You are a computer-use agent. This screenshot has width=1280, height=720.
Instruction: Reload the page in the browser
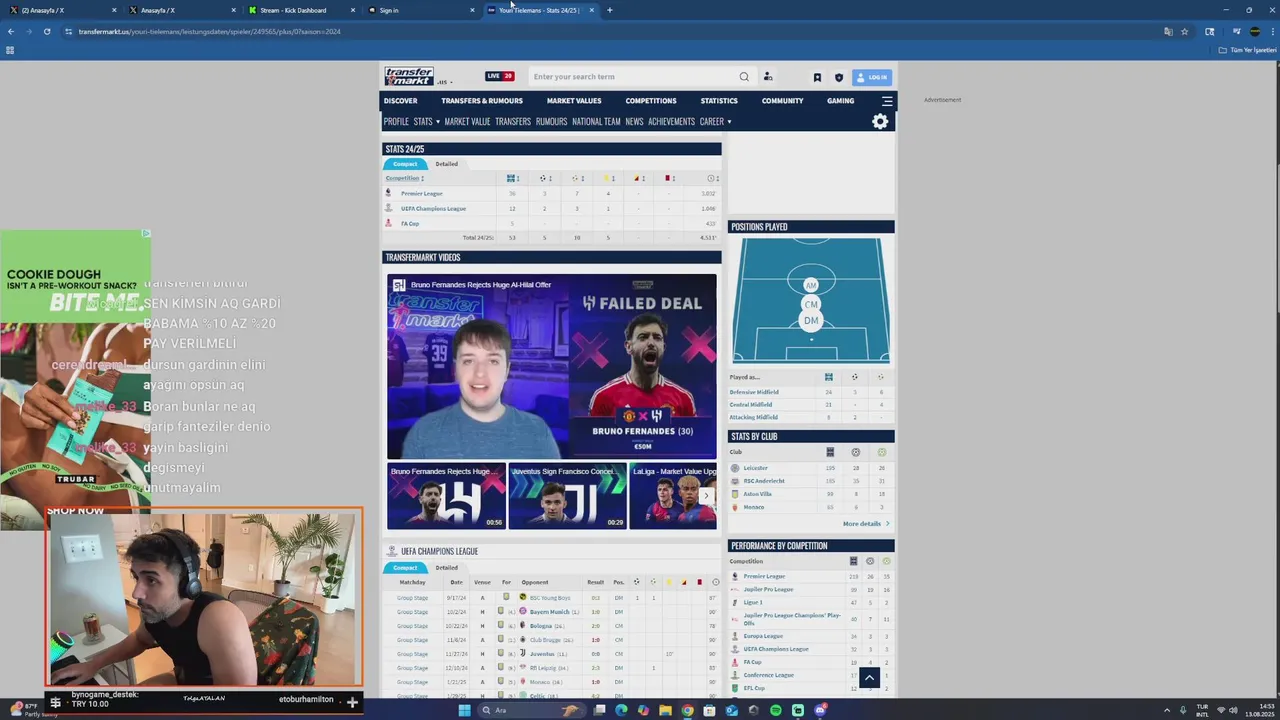(x=47, y=31)
